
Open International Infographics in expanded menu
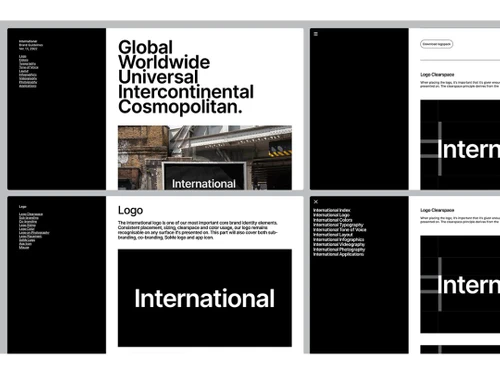[339, 240]
